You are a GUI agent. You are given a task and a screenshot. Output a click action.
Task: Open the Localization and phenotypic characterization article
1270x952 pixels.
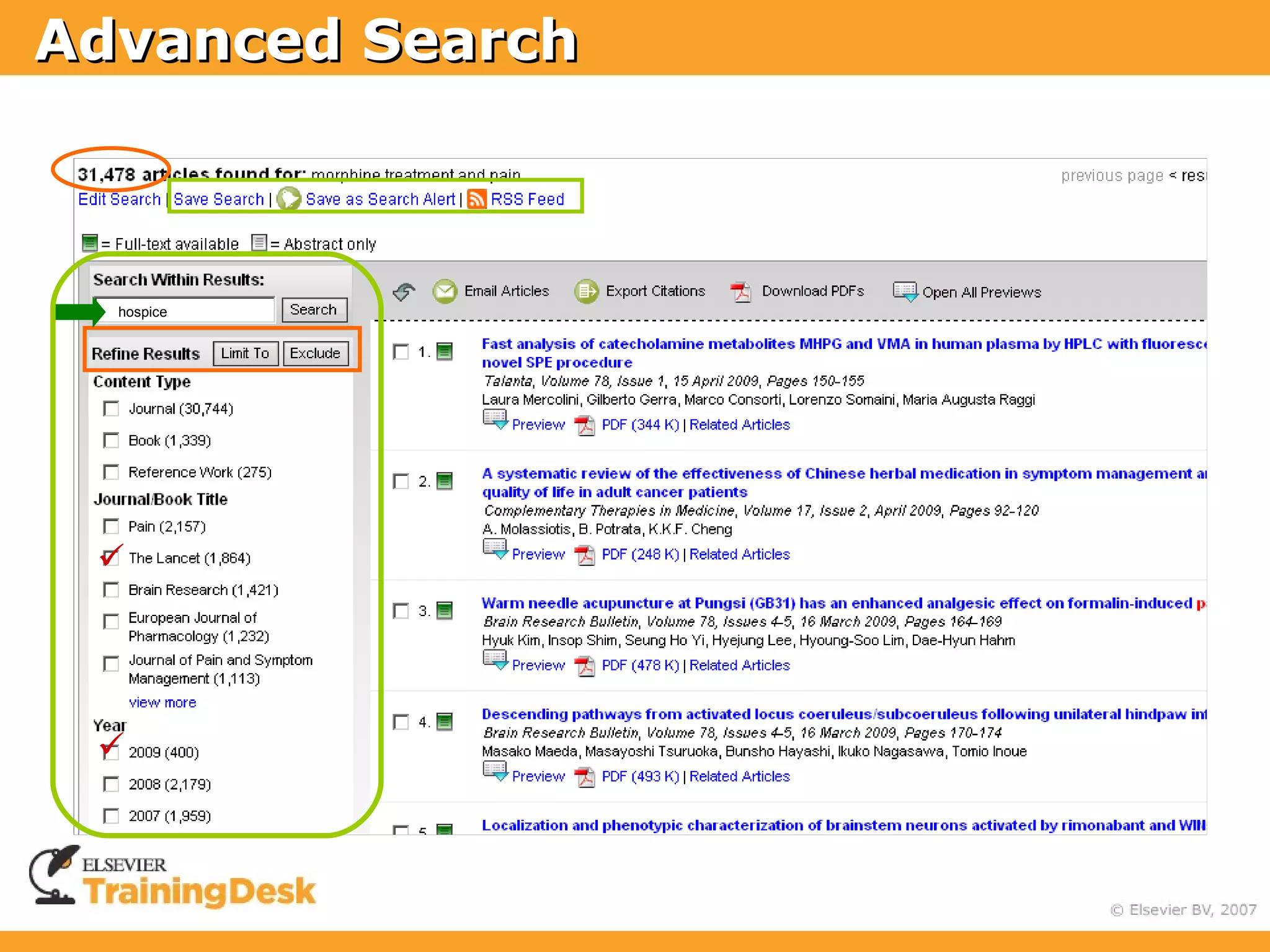click(844, 826)
